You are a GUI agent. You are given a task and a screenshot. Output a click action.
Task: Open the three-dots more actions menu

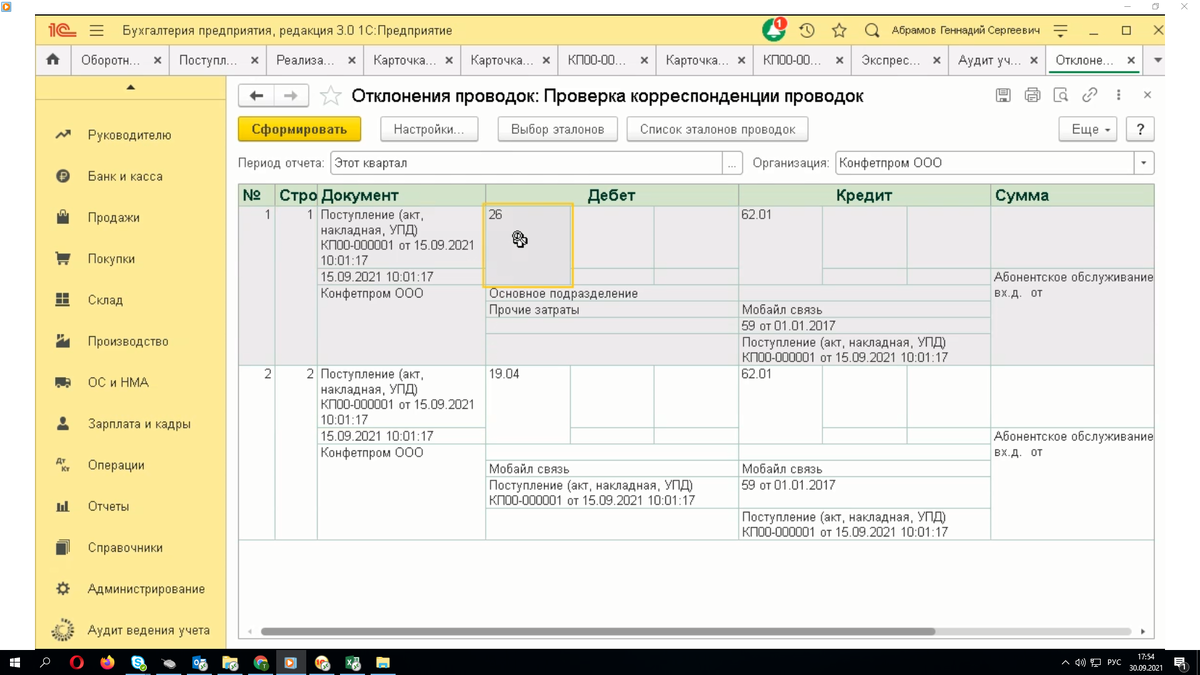click(x=1118, y=95)
